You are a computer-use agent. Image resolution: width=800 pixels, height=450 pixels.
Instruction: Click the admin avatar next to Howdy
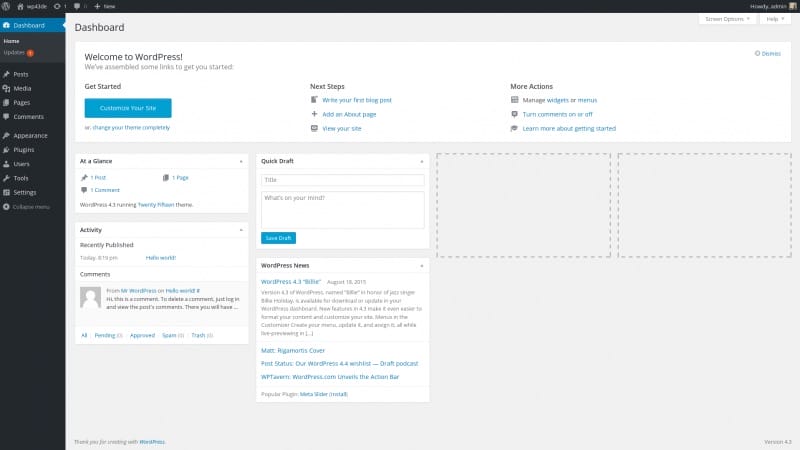794,6
